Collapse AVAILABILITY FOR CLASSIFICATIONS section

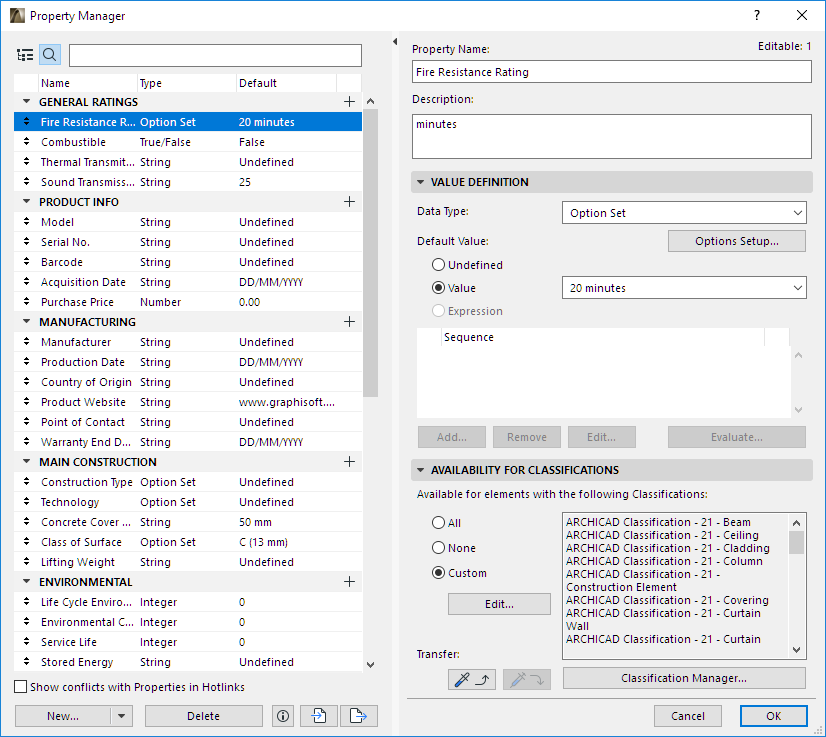(x=420, y=470)
